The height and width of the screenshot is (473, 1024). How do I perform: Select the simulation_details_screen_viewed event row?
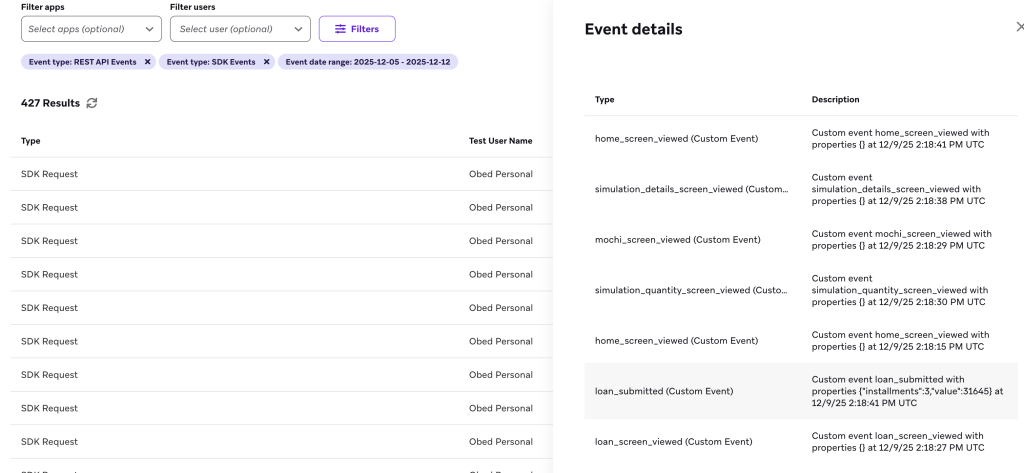tap(692, 189)
